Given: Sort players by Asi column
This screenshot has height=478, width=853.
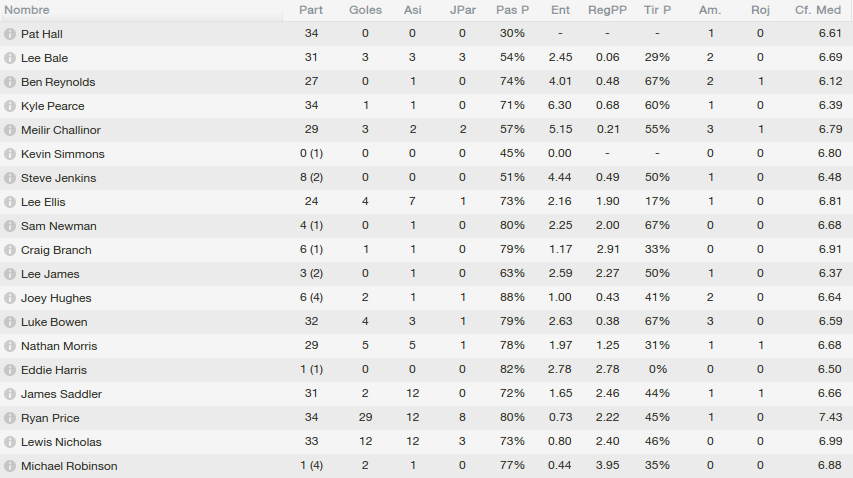Looking at the screenshot, I should click(x=412, y=10).
